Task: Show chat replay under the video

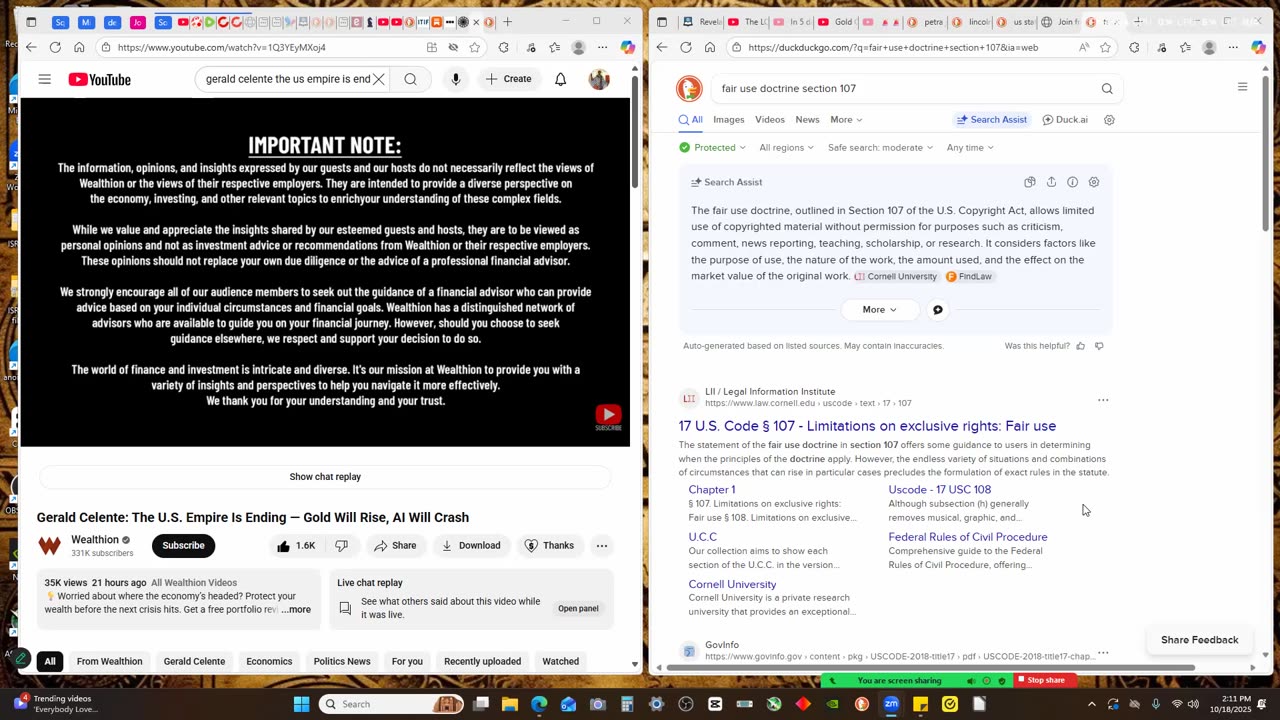Action: point(325,477)
